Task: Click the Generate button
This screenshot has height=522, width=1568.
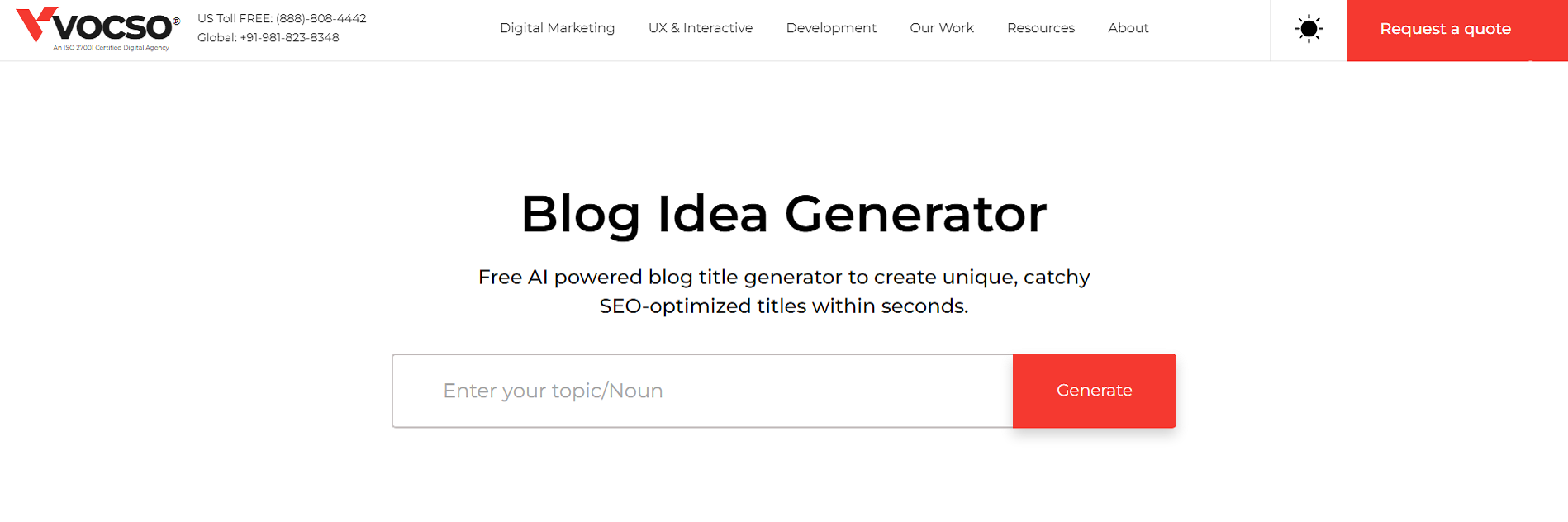Action: point(1094,391)
